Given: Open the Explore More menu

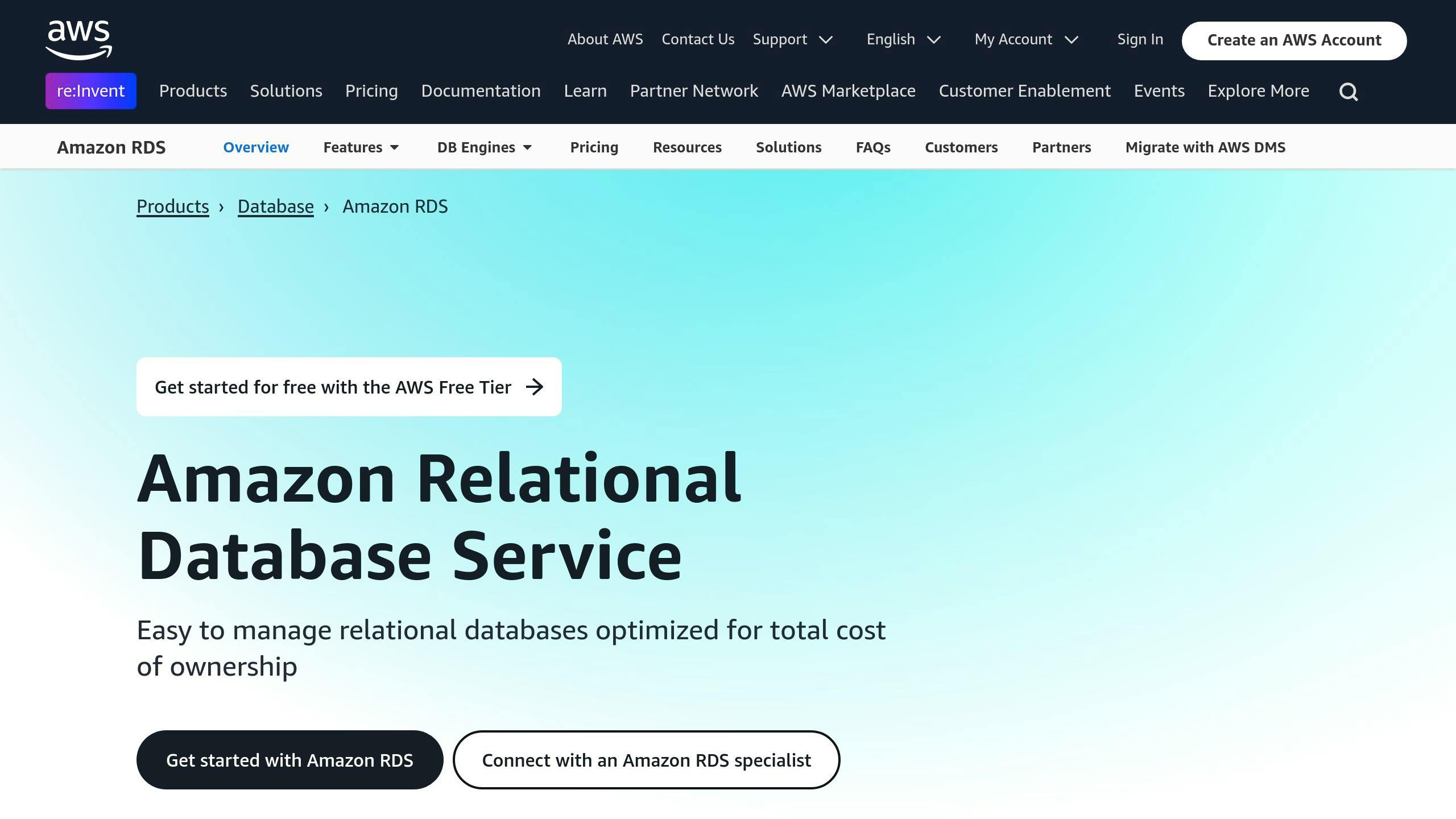Looking at the screenshot, I should pyautogui.click(x=1258, y=91).
